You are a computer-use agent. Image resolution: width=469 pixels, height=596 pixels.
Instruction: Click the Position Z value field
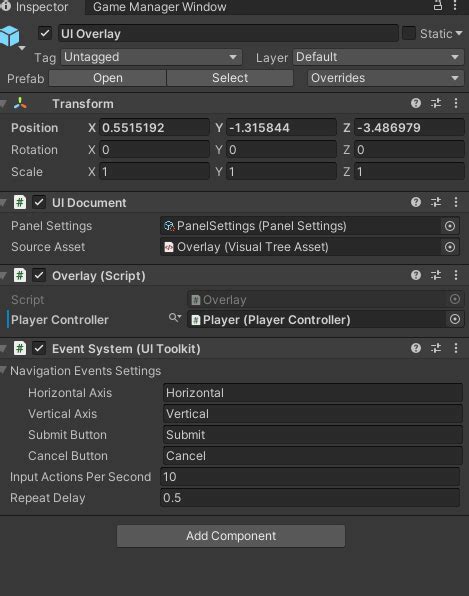(x=409, y=128)
